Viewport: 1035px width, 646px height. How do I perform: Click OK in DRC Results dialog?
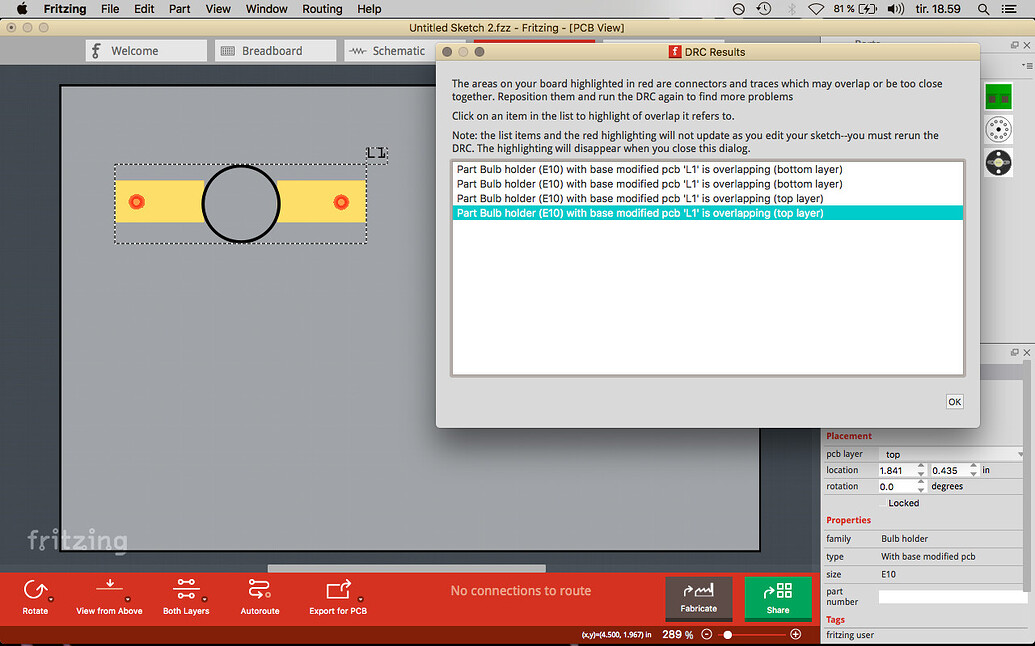click(954, 402)
